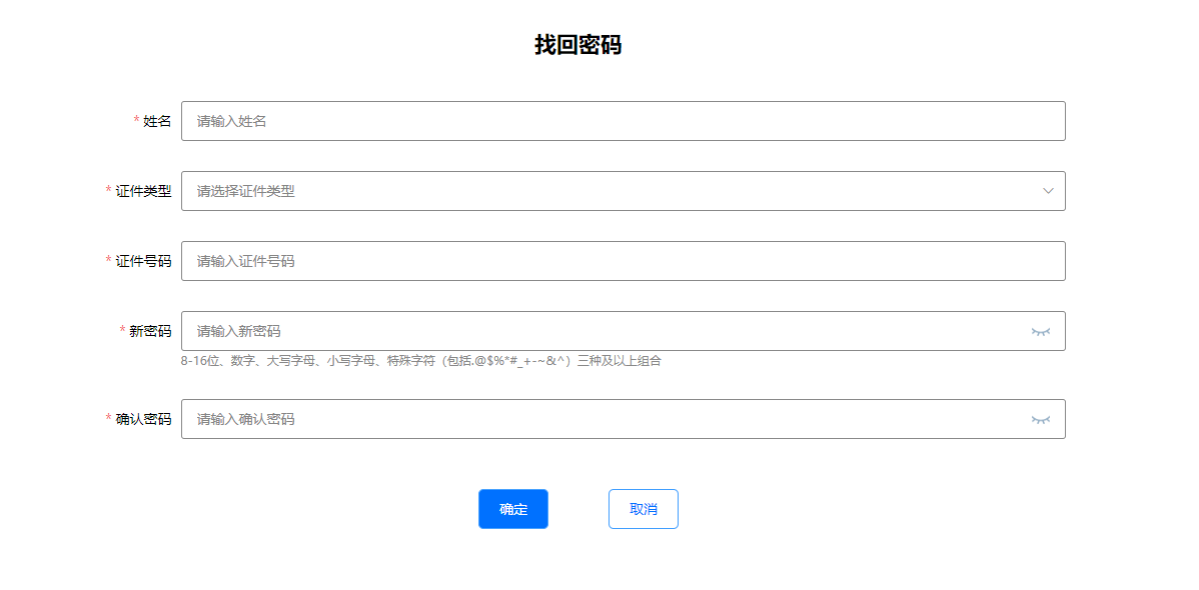Click the 确认密码 field label
1199x590 pixels.
click(x=143, y=419)
